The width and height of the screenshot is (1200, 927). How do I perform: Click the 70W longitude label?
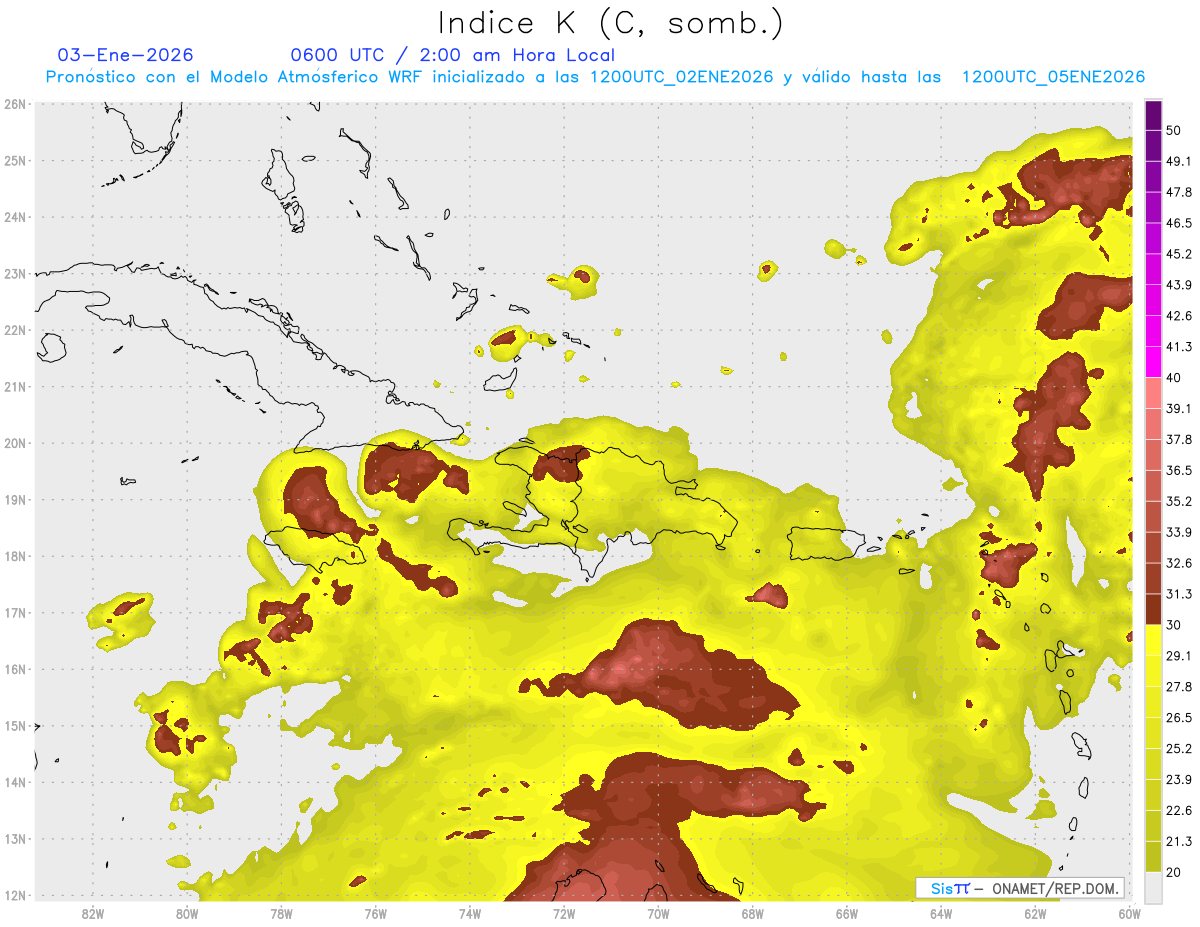point(658,913)
